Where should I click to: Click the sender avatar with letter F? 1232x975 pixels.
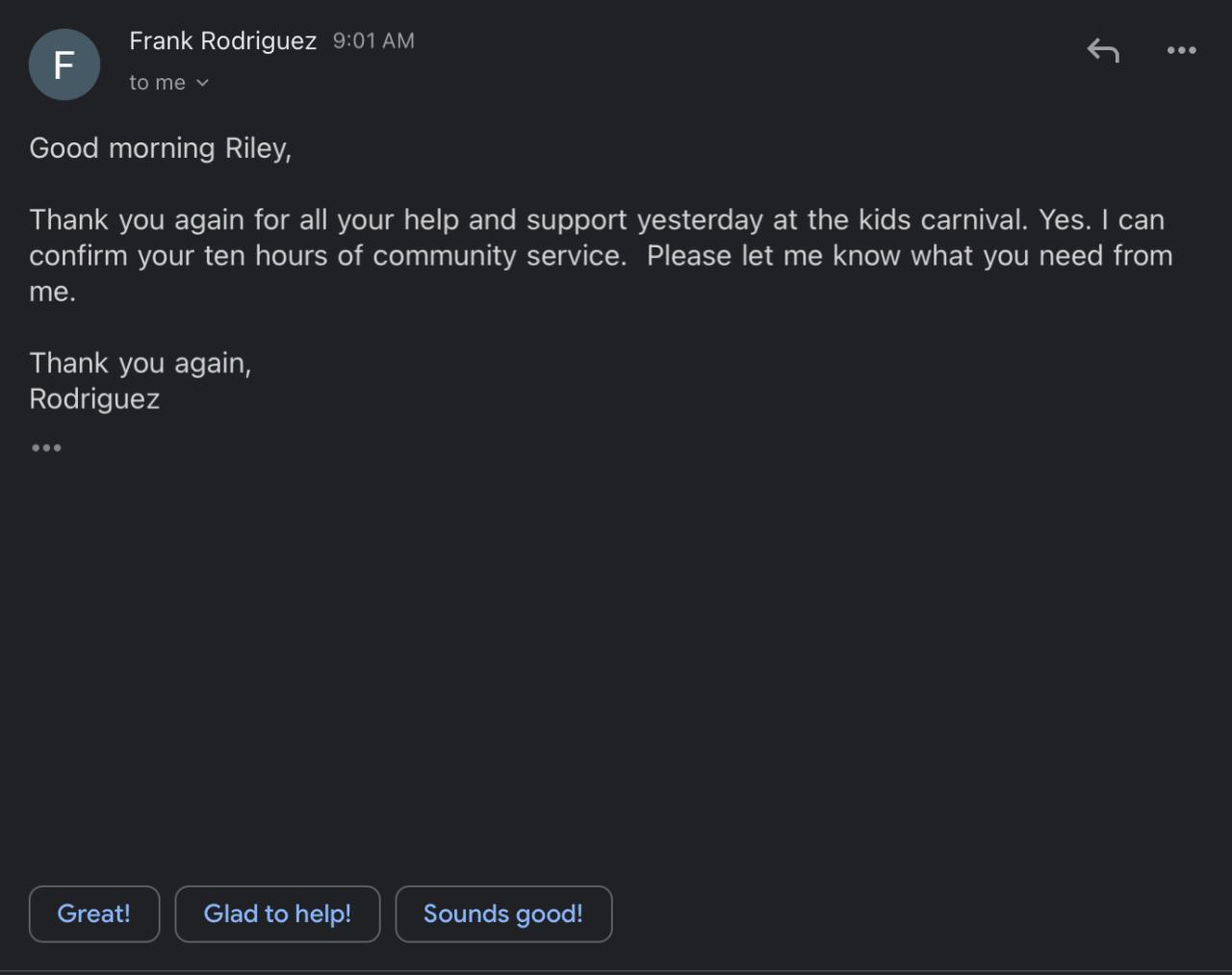(x=64, y=64)
